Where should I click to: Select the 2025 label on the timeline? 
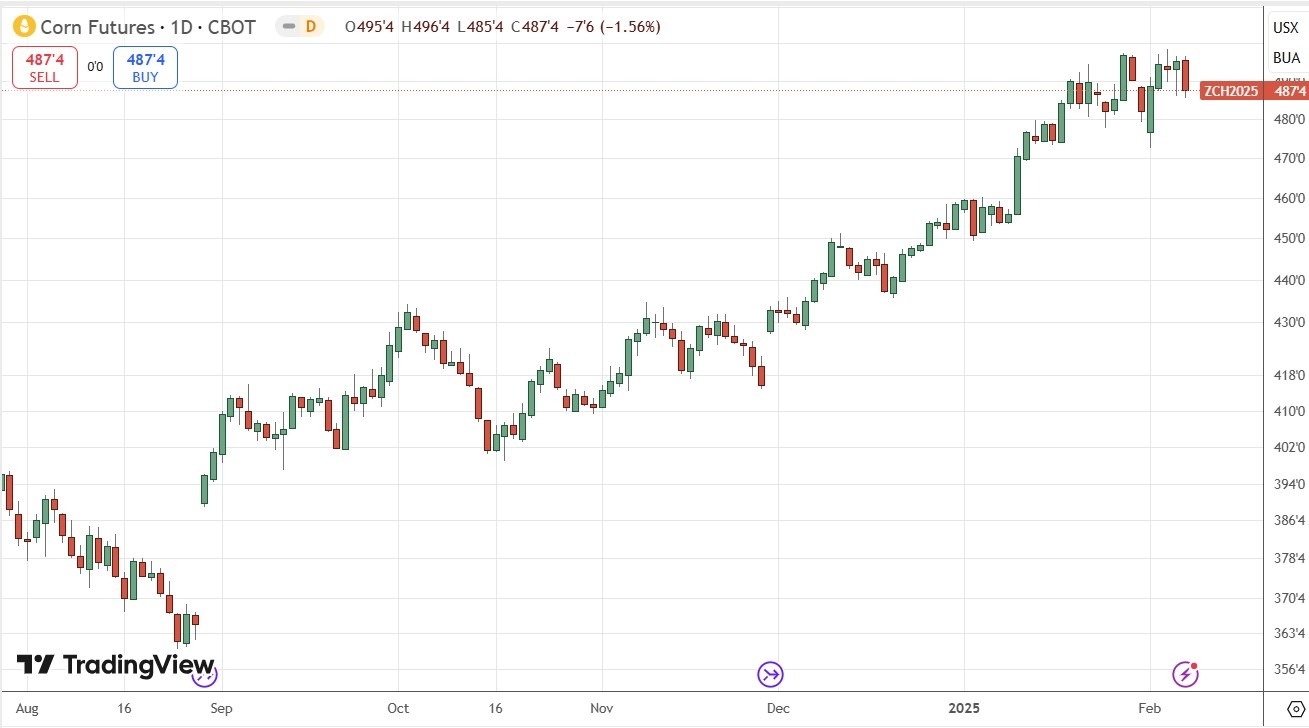point(966,708)
